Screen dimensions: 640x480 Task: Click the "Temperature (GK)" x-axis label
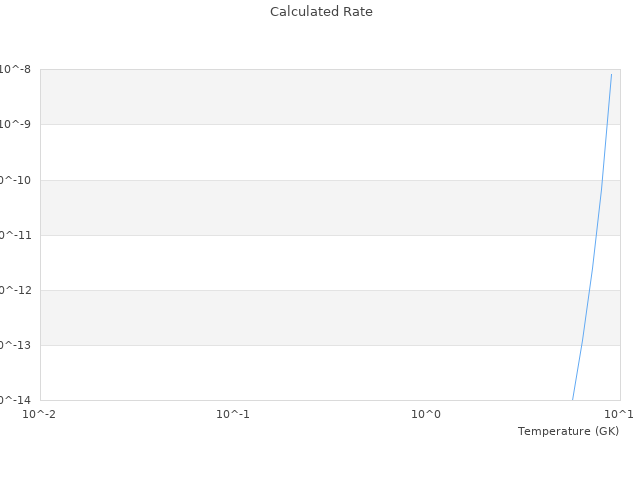coord(568,431)
